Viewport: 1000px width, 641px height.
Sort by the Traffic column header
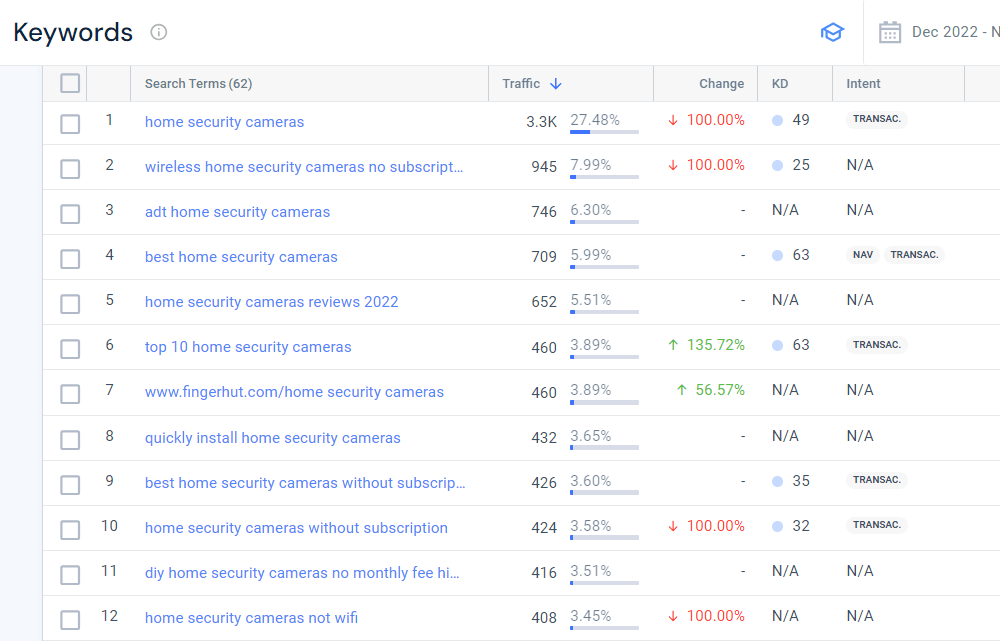(521, 84)
